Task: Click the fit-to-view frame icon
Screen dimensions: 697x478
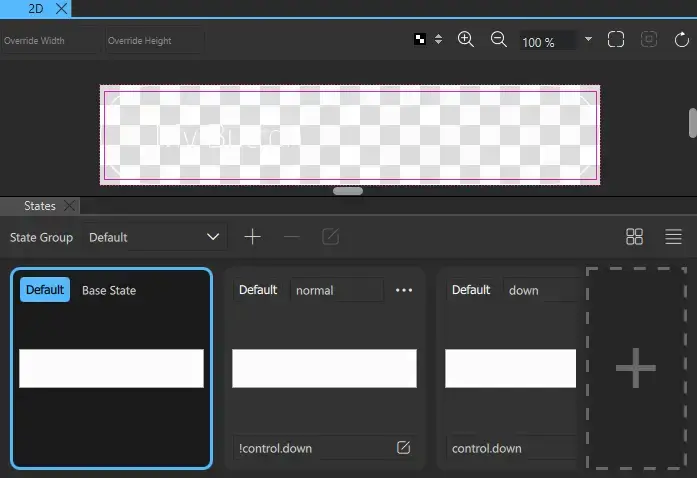Action: (x=616, y=40)
